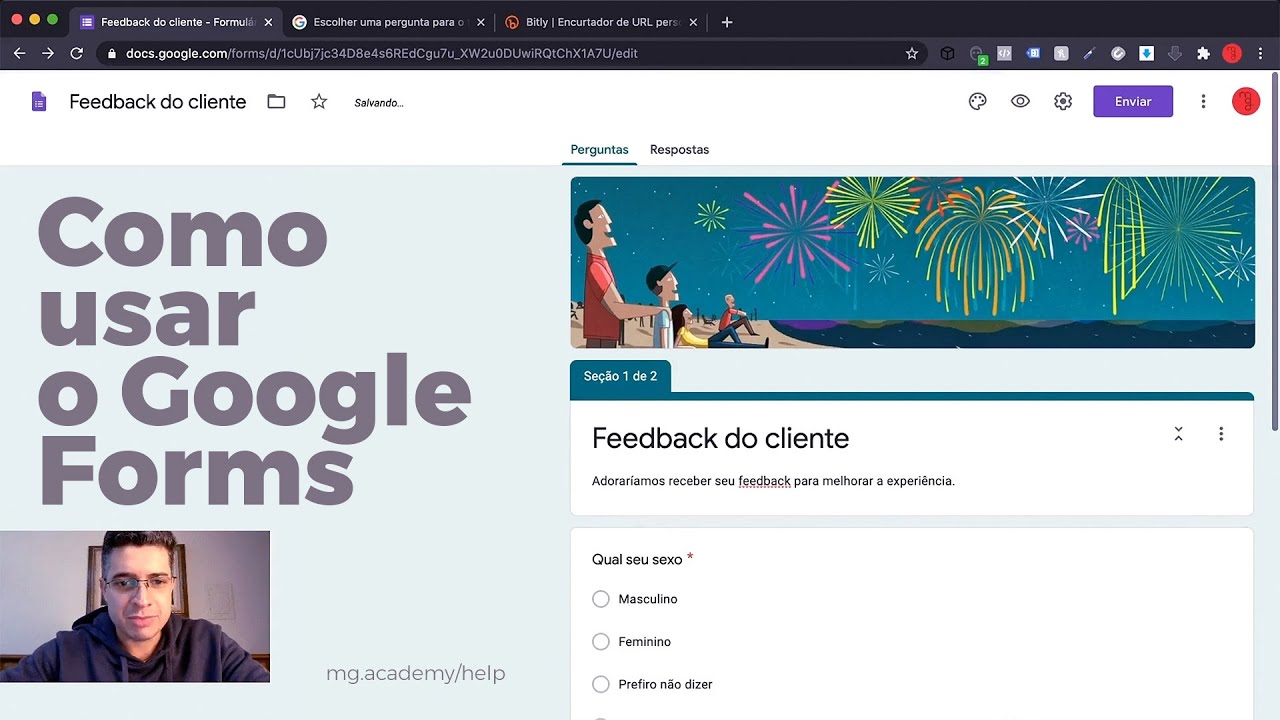Open the Chrome profile avatar

(1232, 53)
